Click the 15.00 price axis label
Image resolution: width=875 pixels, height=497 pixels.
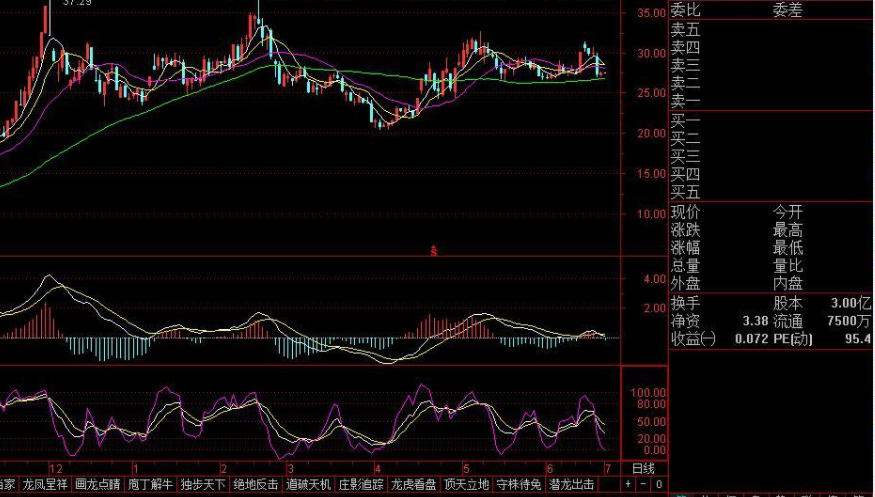(652, 174)
